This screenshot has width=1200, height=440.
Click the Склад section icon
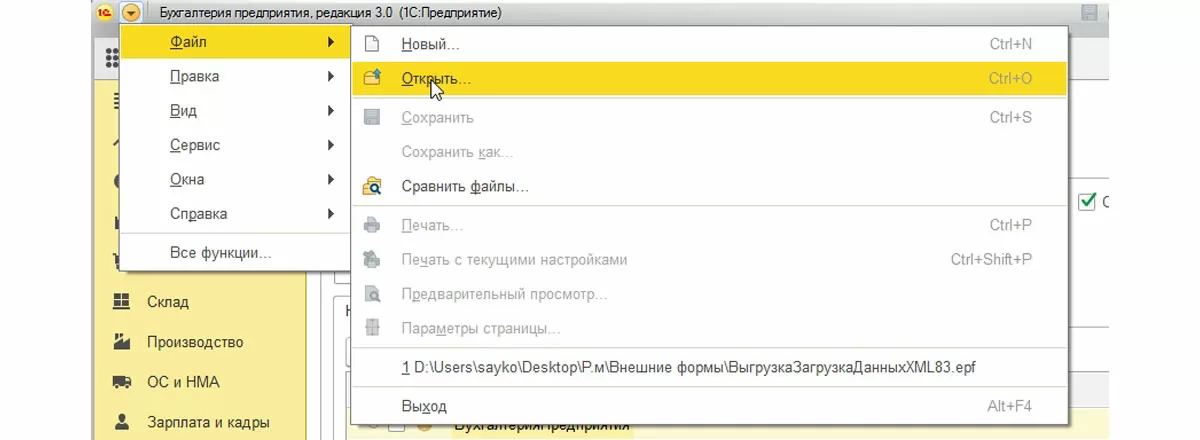tap(122, 301)
